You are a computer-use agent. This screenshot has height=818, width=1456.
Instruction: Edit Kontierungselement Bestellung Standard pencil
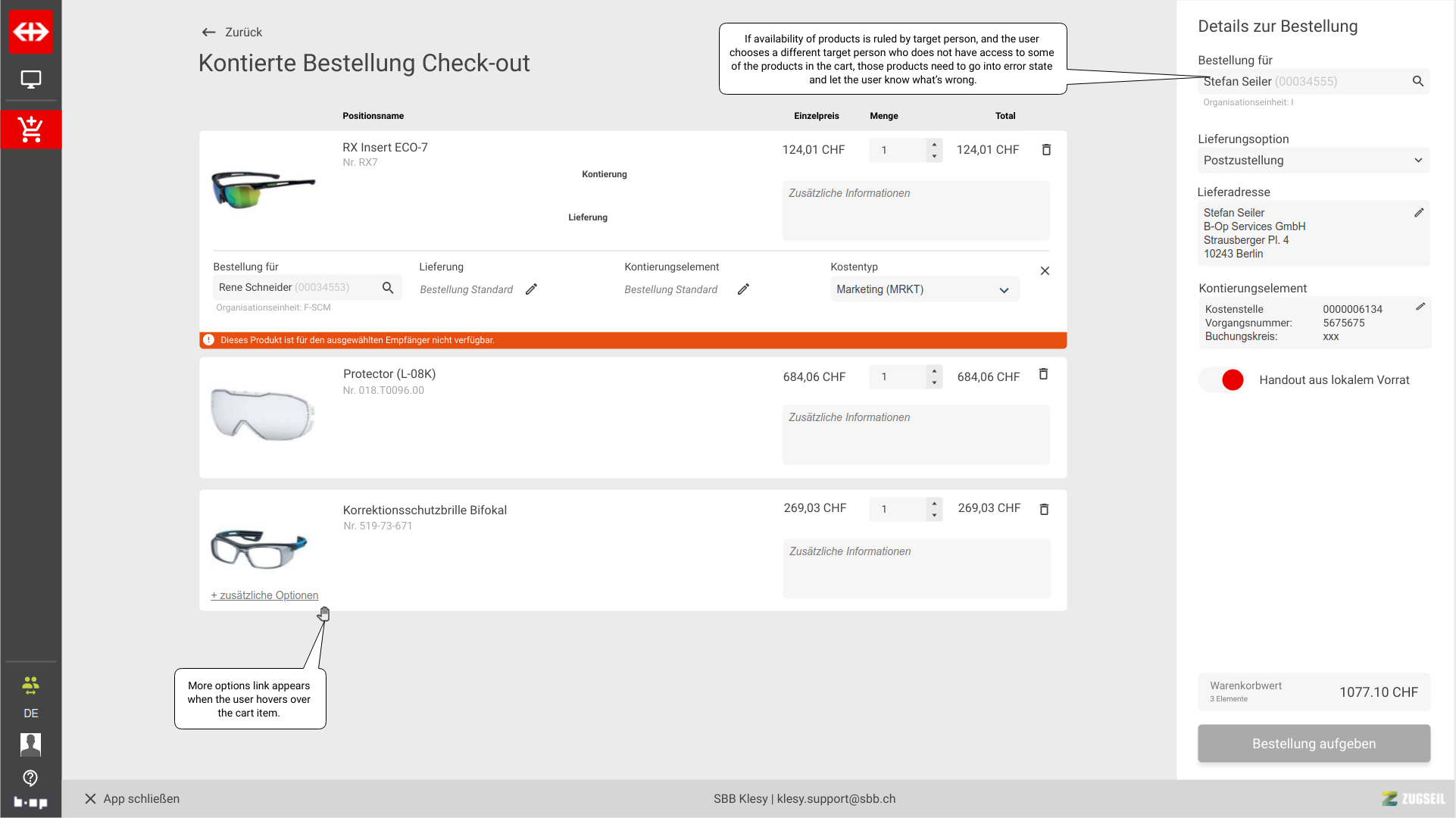point(743,289)
